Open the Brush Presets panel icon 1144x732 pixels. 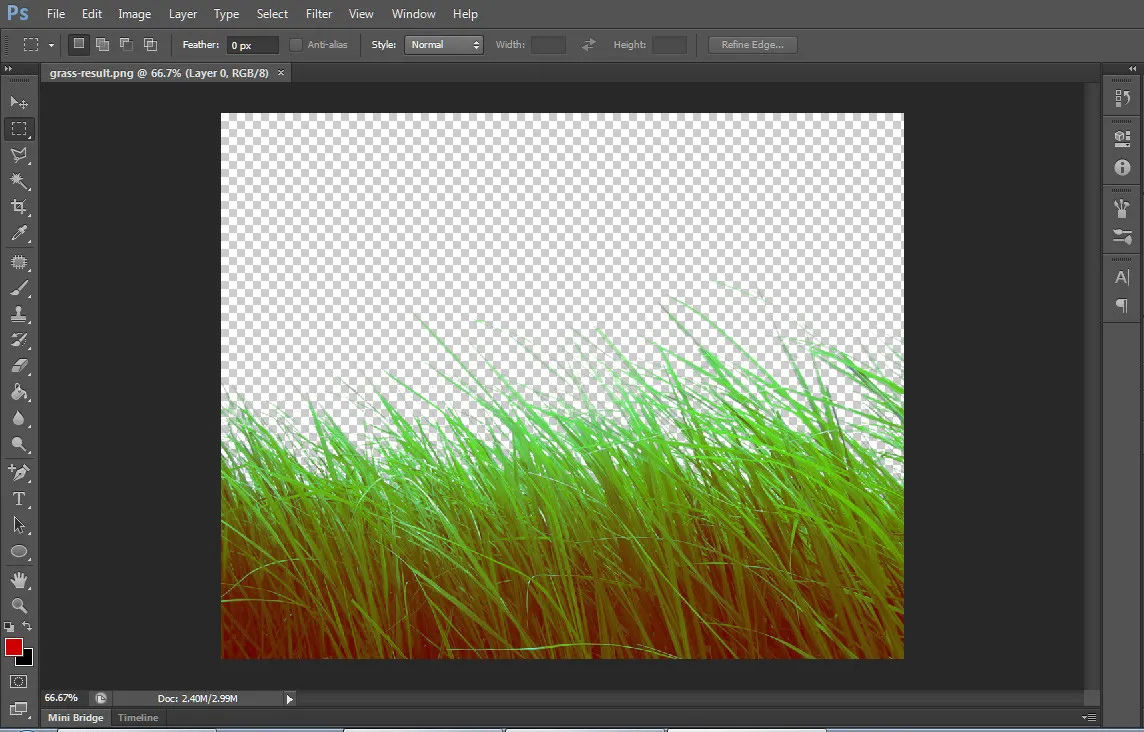pos(1122,208)
